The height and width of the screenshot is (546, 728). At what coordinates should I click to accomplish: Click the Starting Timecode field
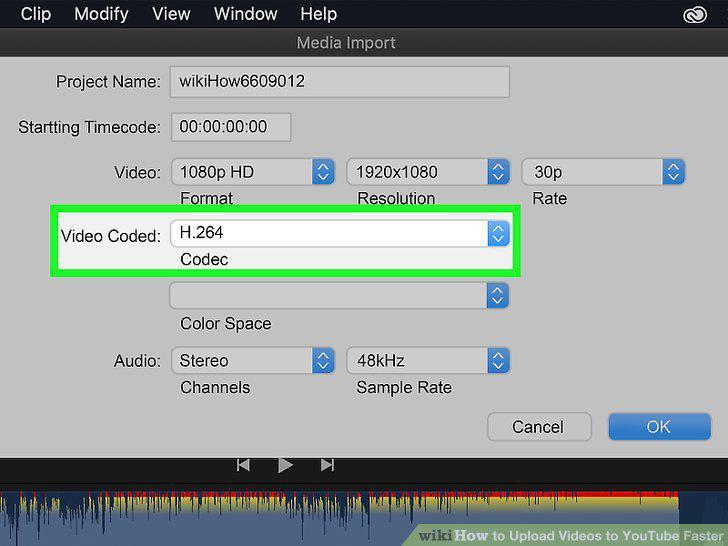231,127
